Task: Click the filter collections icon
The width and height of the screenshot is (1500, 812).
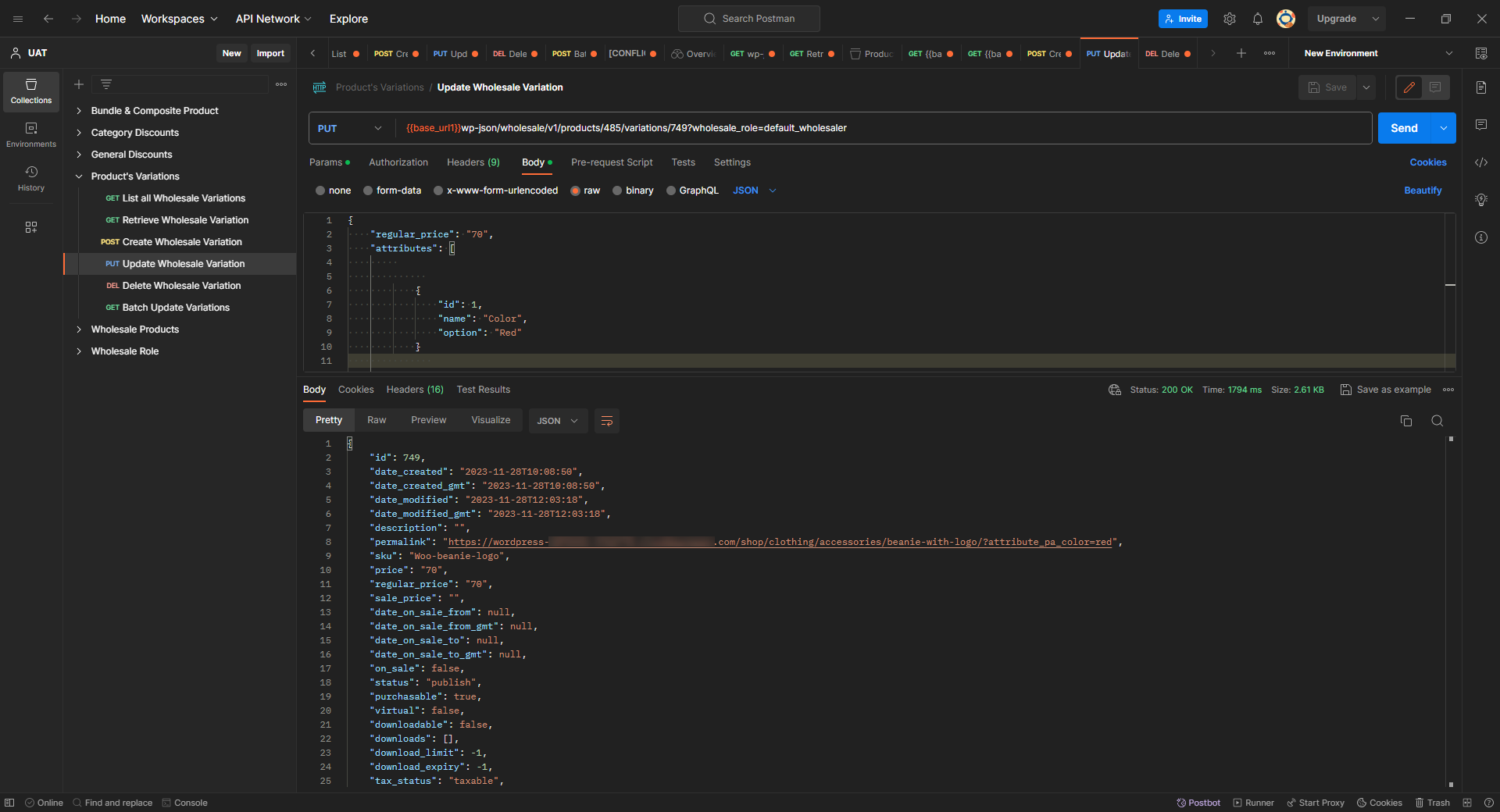Action: [106, 84]
